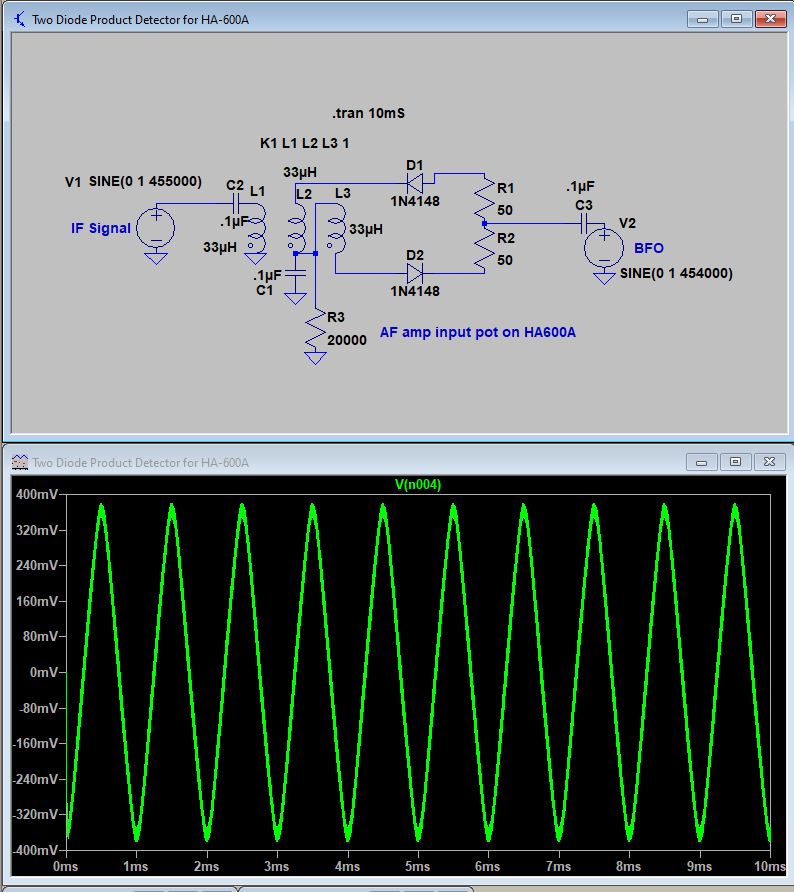794x892 pixels.
Task: Click the 5ms label on the time axis
Action: [417, 866]
